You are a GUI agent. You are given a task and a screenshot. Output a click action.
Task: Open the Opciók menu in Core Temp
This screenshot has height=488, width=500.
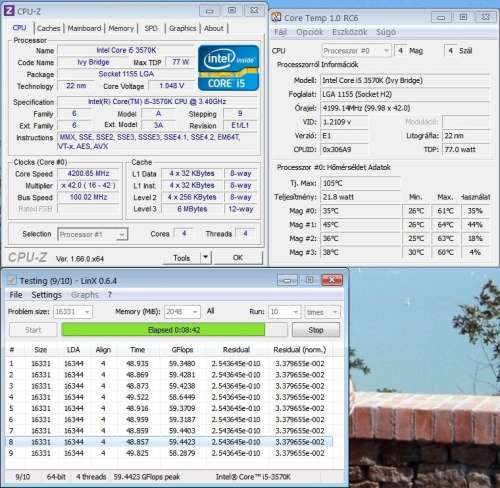pyautogui.click(x=310, y=32)
